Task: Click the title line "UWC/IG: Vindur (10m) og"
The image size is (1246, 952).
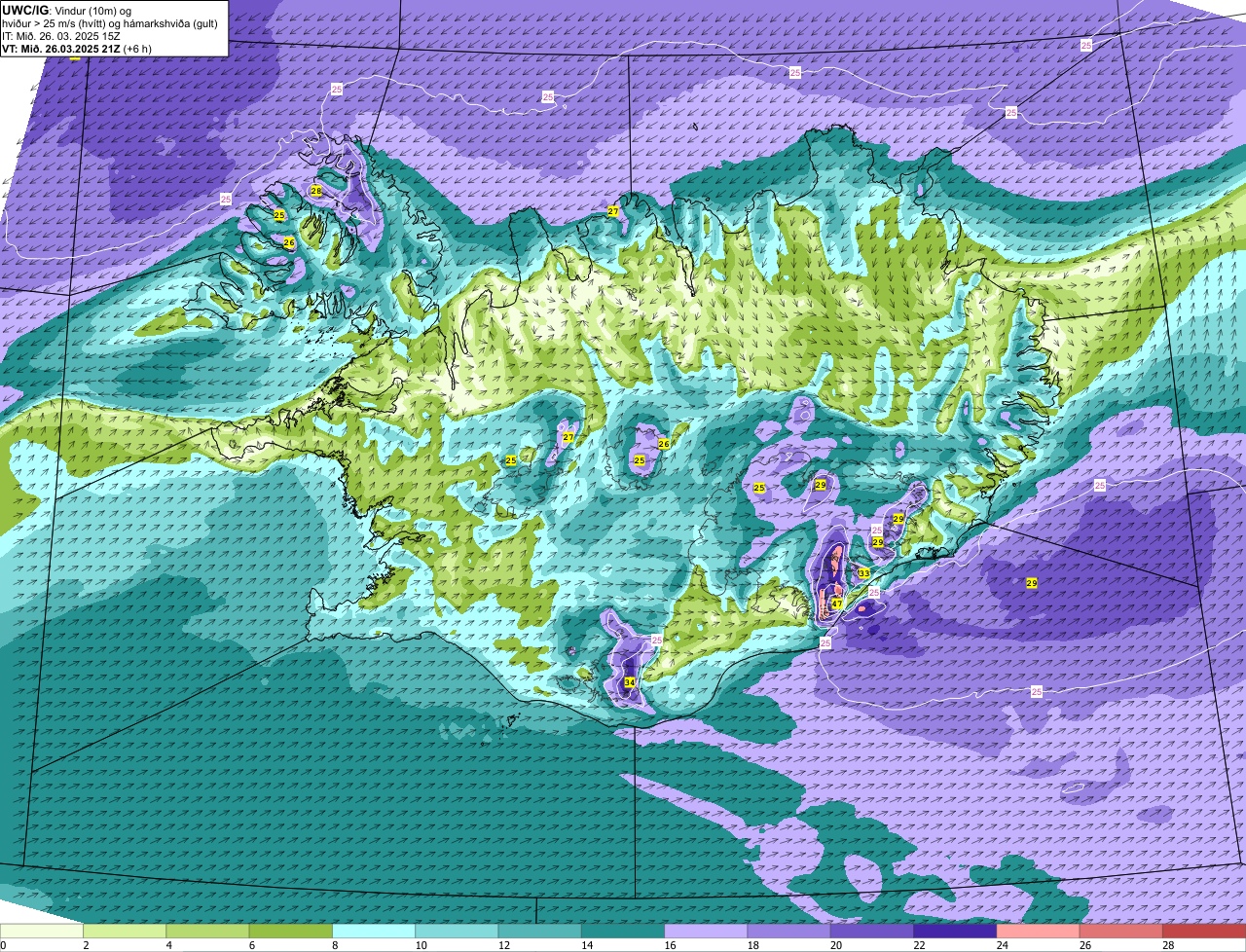Action: [x=66, y=10]
